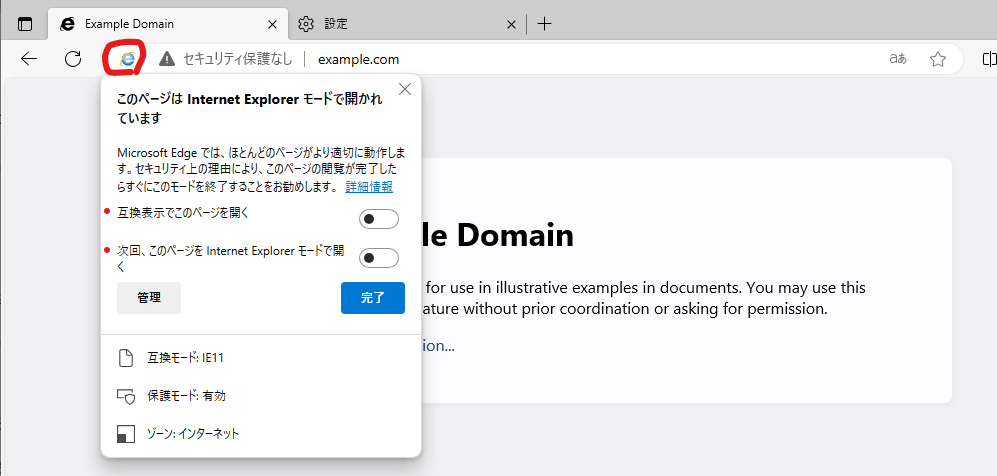Open the tab actions menu icon

pos(24,24)
